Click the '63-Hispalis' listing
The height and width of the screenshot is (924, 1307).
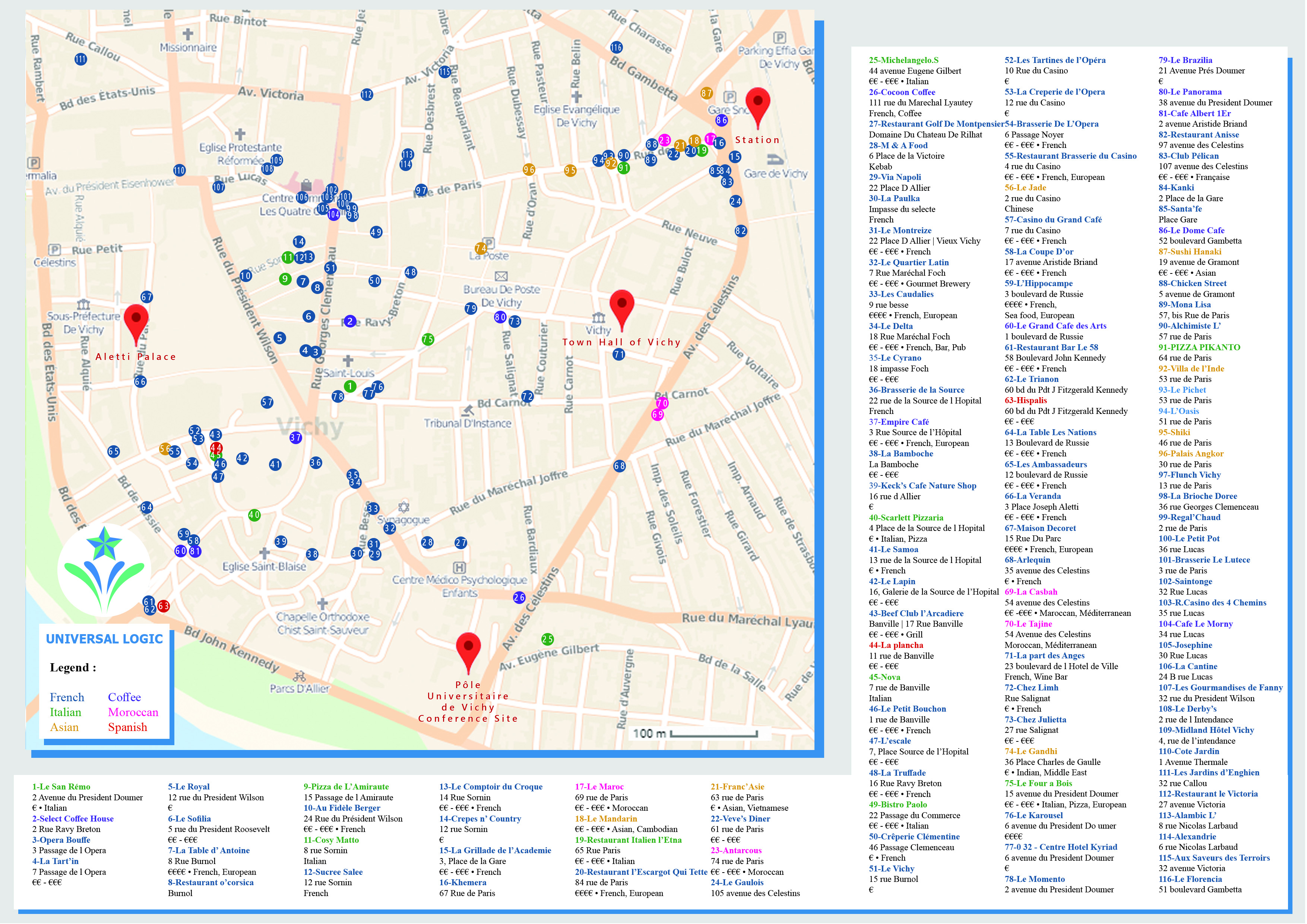coord(1026,400)
